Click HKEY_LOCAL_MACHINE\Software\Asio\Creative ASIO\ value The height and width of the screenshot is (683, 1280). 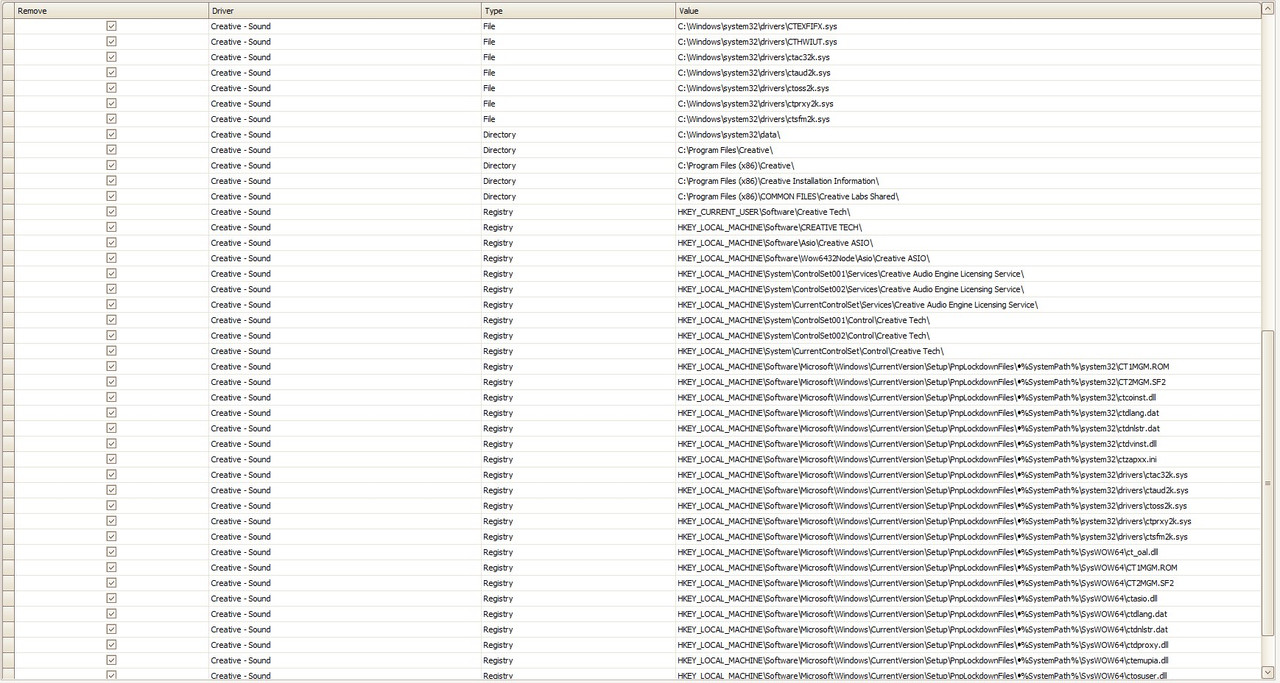click(x=968, y=243)
